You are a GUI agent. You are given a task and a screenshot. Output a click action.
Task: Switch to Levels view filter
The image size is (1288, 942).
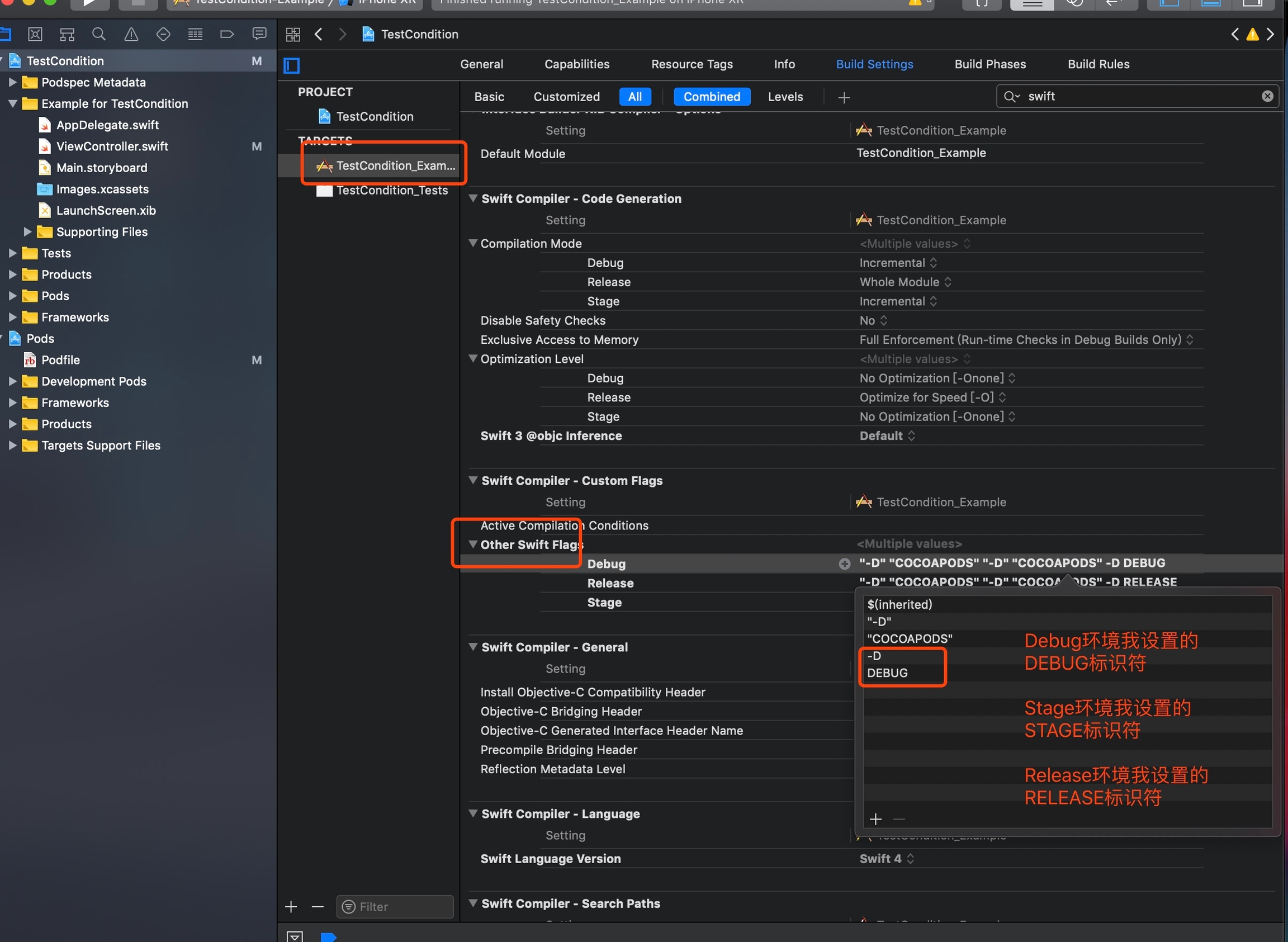coord(784,97)
